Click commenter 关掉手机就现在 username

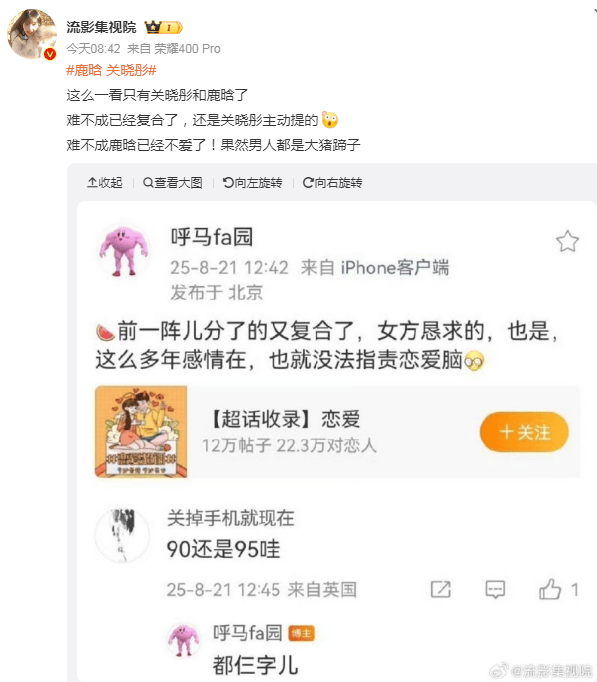[230, 518]
